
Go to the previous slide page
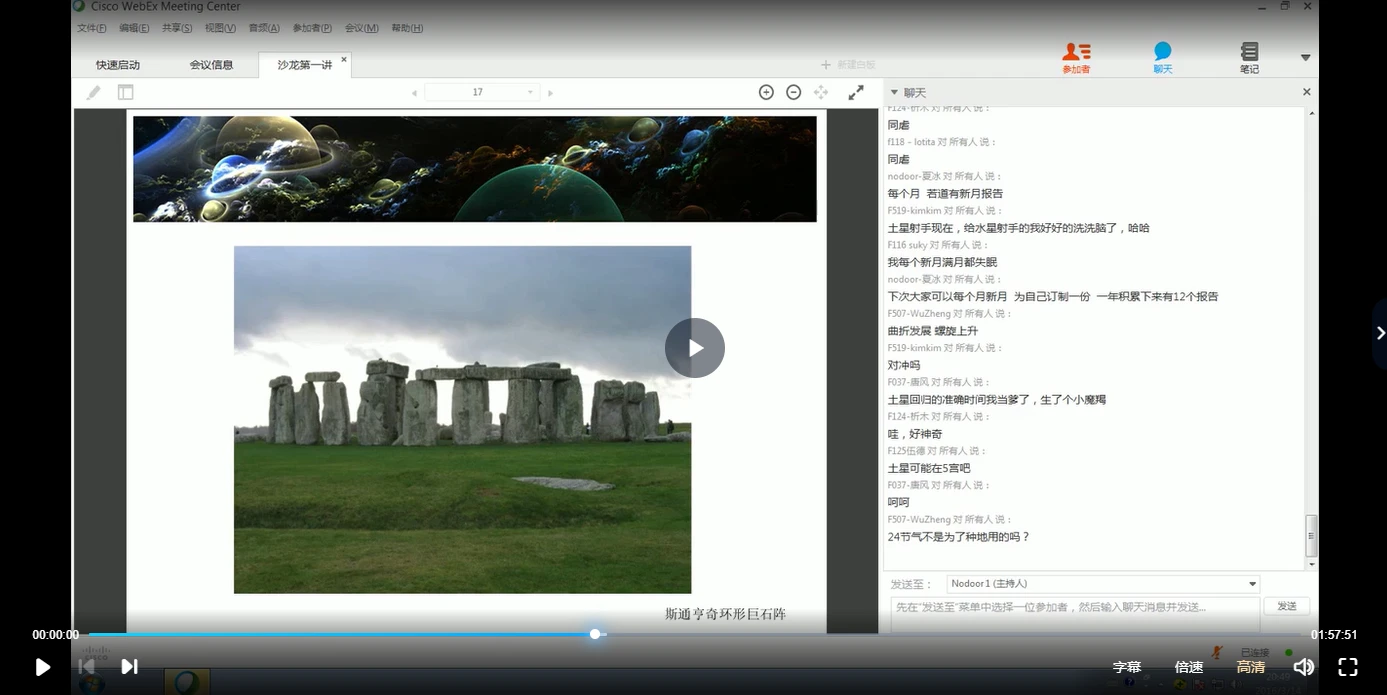click(x=414, y=93)
